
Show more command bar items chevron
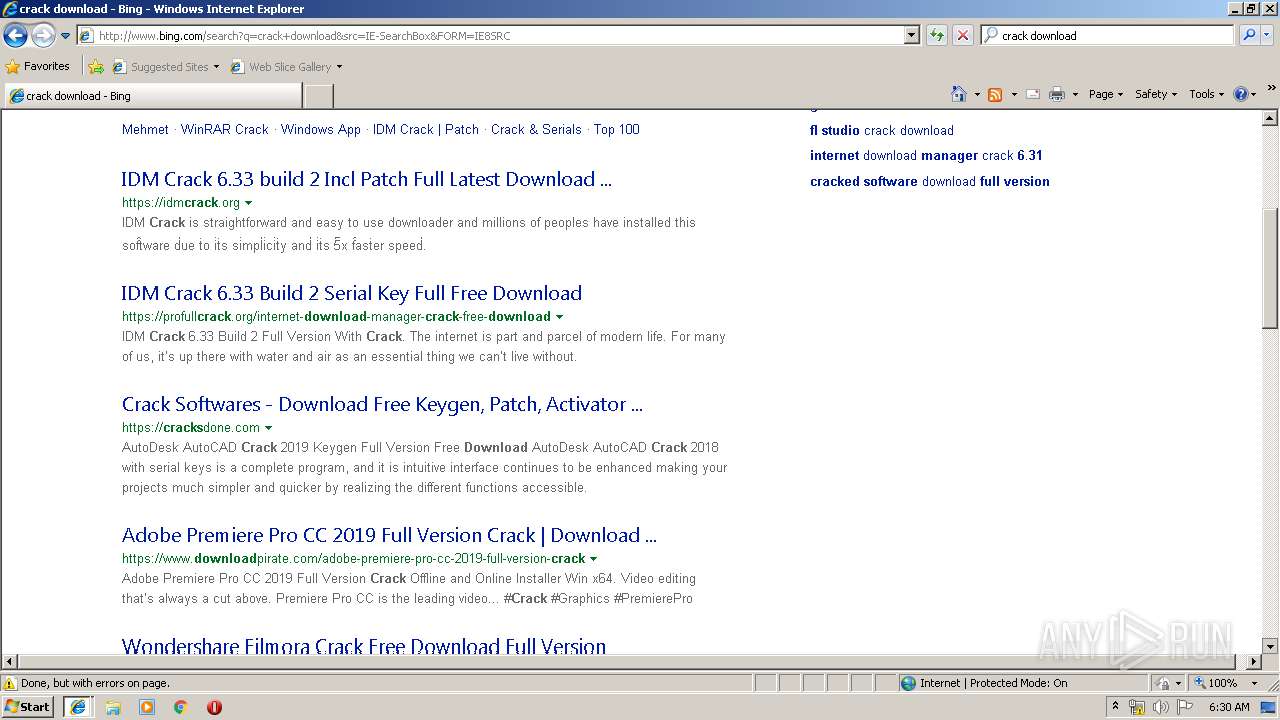(1272, 89)
